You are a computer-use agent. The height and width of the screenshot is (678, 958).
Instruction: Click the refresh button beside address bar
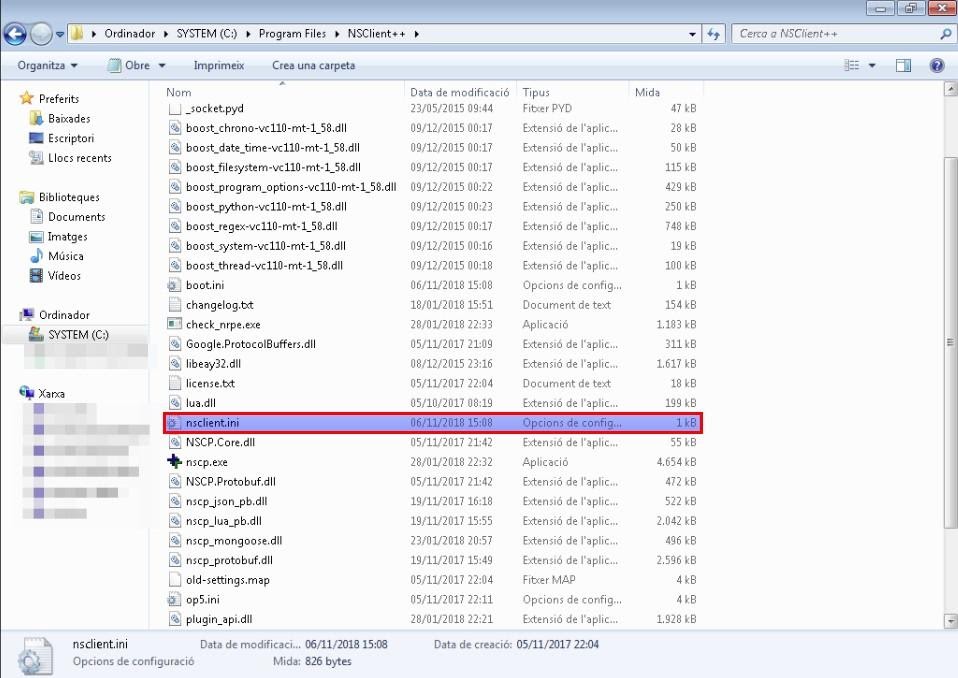[714, 34]
